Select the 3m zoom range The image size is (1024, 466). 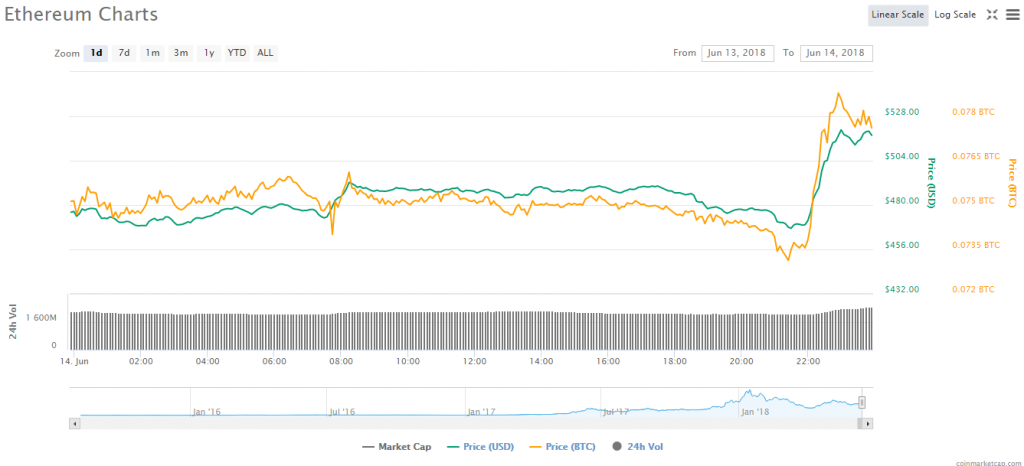tap(180, 54)
